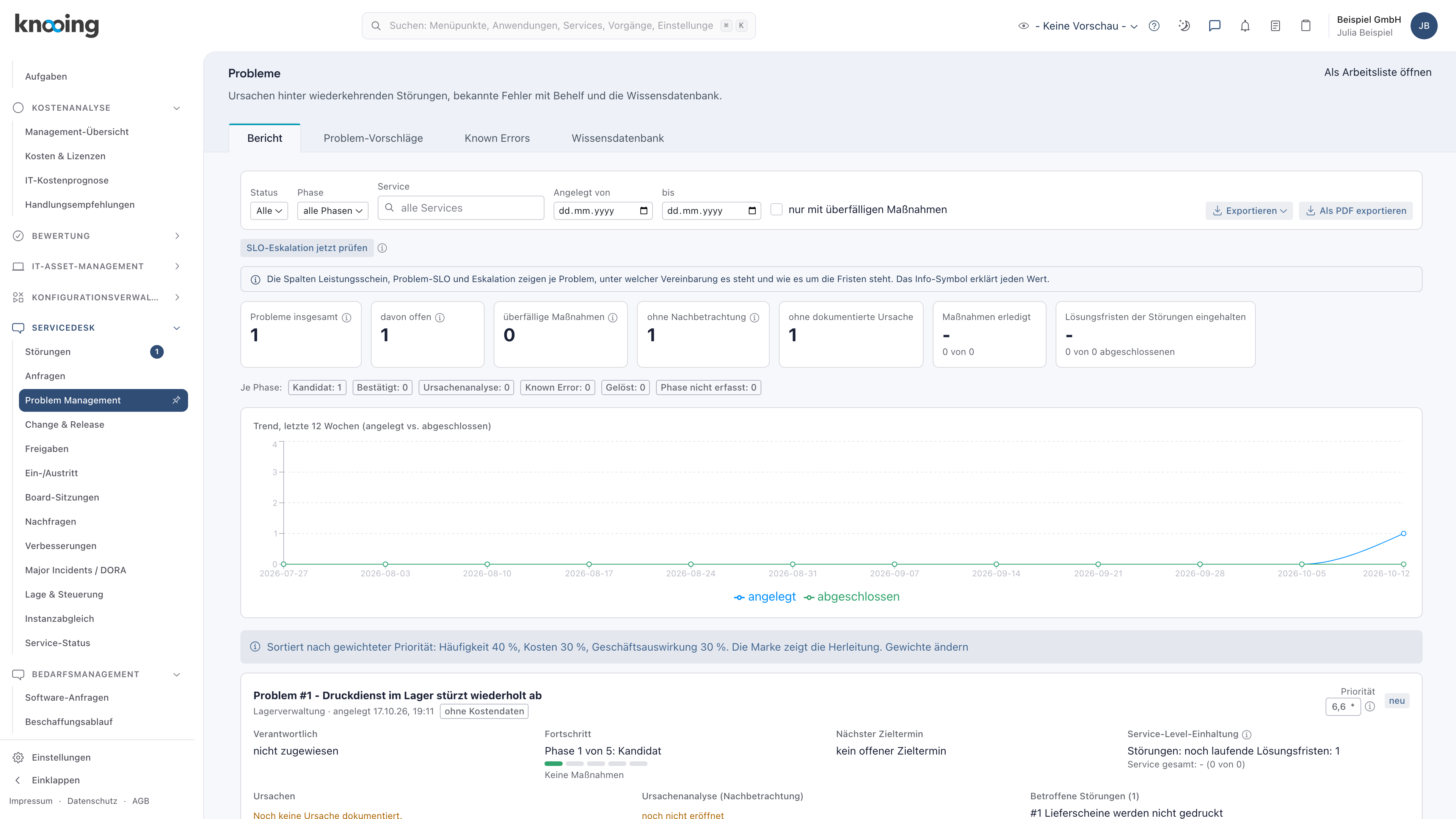
Task: Show info next to SLO-Eskalation button
Action: point(382,248)
